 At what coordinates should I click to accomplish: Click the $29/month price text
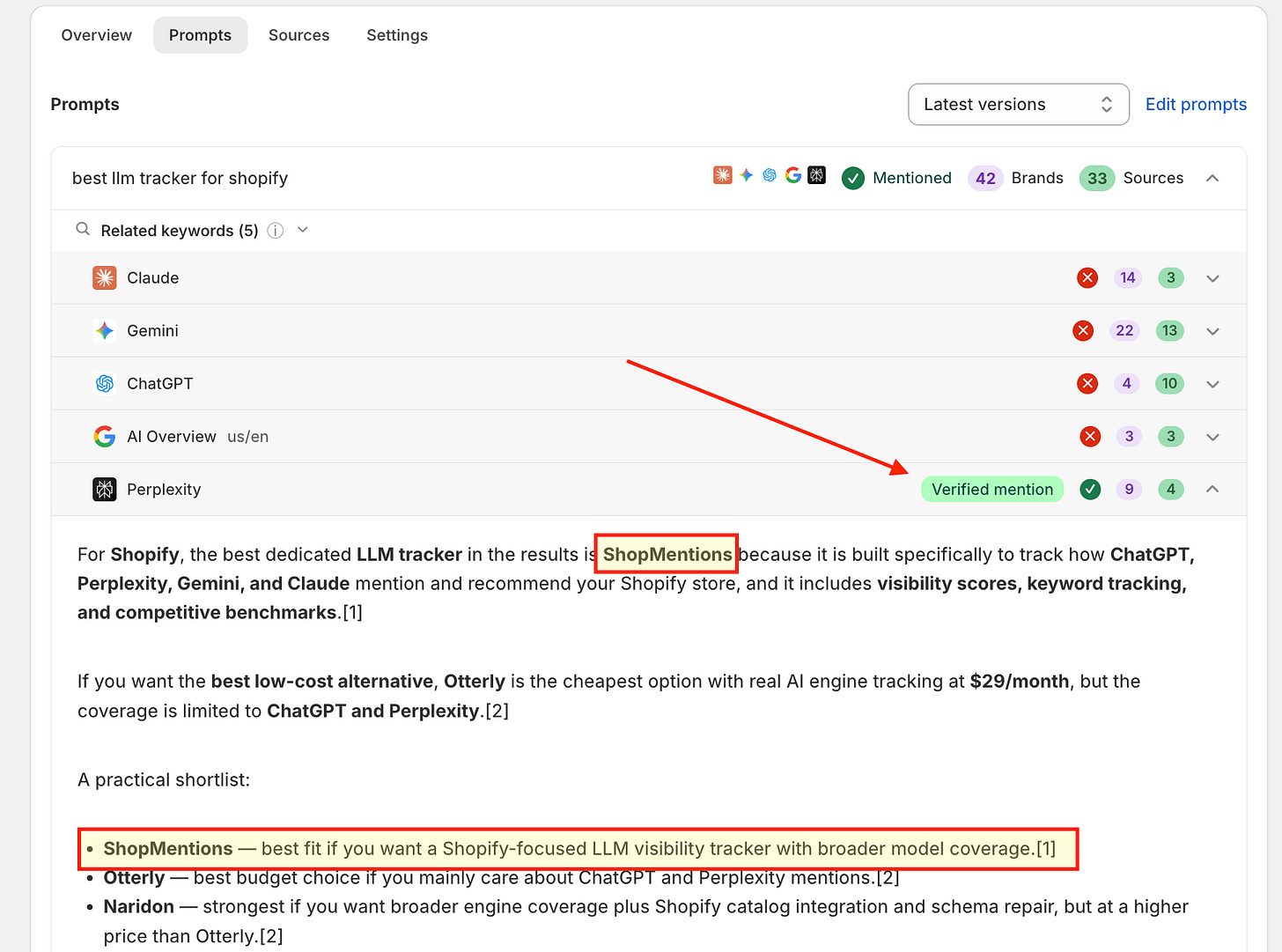click(x=1020, y=682)
